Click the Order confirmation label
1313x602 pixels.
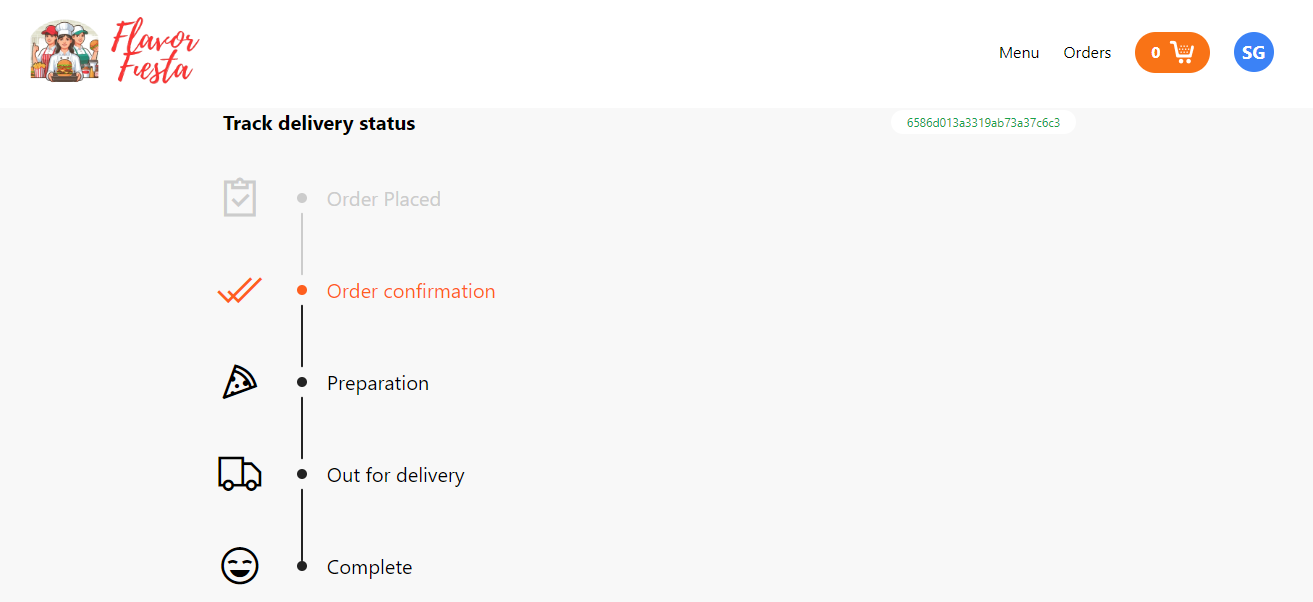click(410, 291)
